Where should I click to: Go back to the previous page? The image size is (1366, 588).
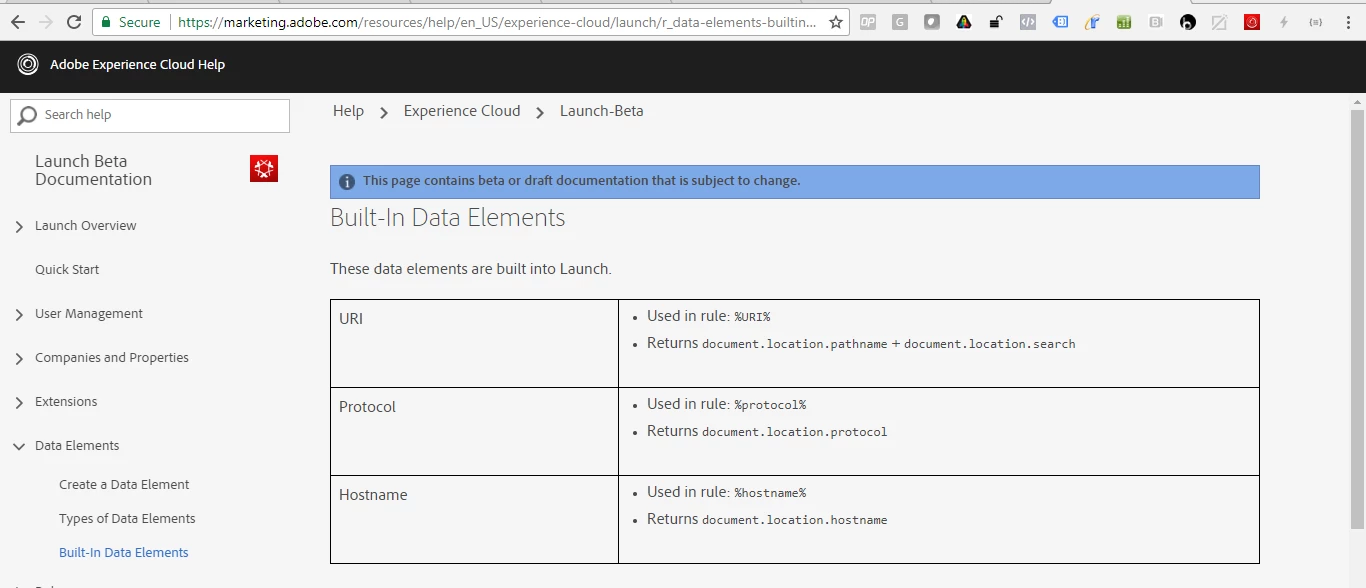pyautogui.click(x=18, y=22)
